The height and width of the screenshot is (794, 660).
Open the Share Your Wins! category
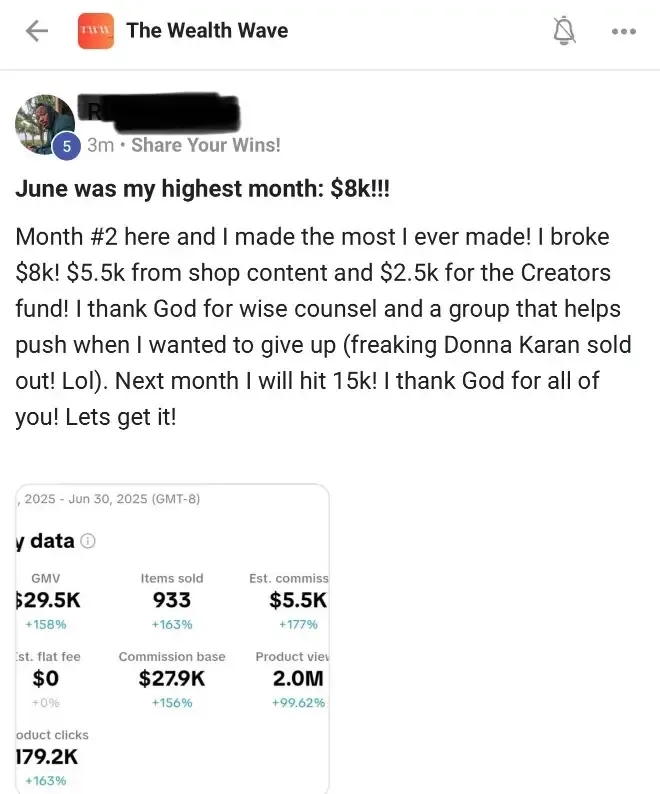(206, 145)
